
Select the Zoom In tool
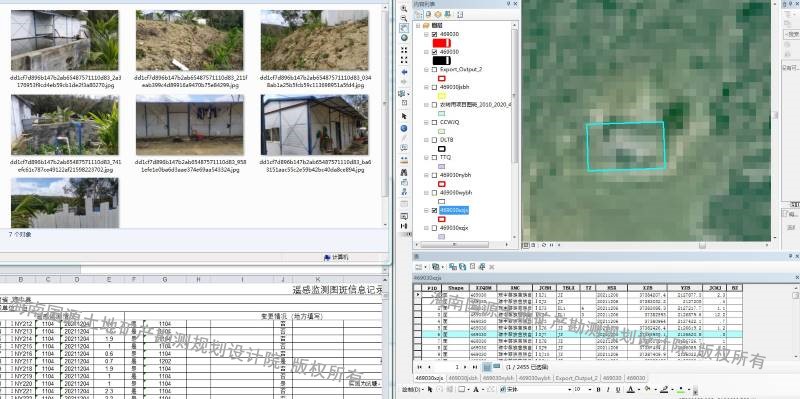(x=404, y=8)
